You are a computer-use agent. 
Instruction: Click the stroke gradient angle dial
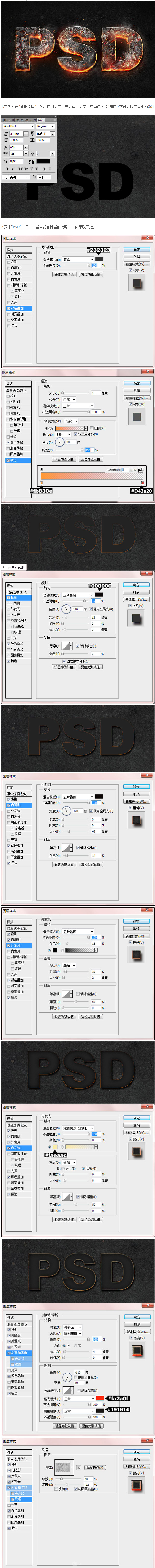[x=60, y=443]
